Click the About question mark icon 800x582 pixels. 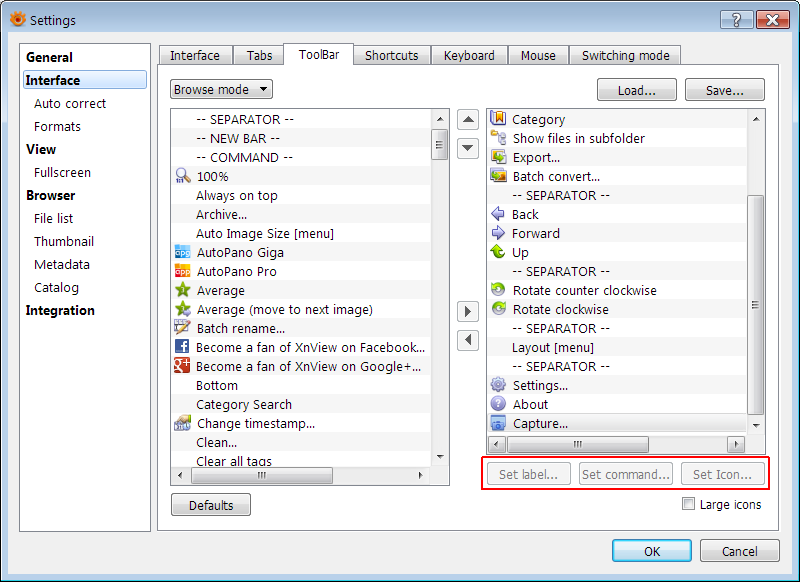[x=498, y=403]
